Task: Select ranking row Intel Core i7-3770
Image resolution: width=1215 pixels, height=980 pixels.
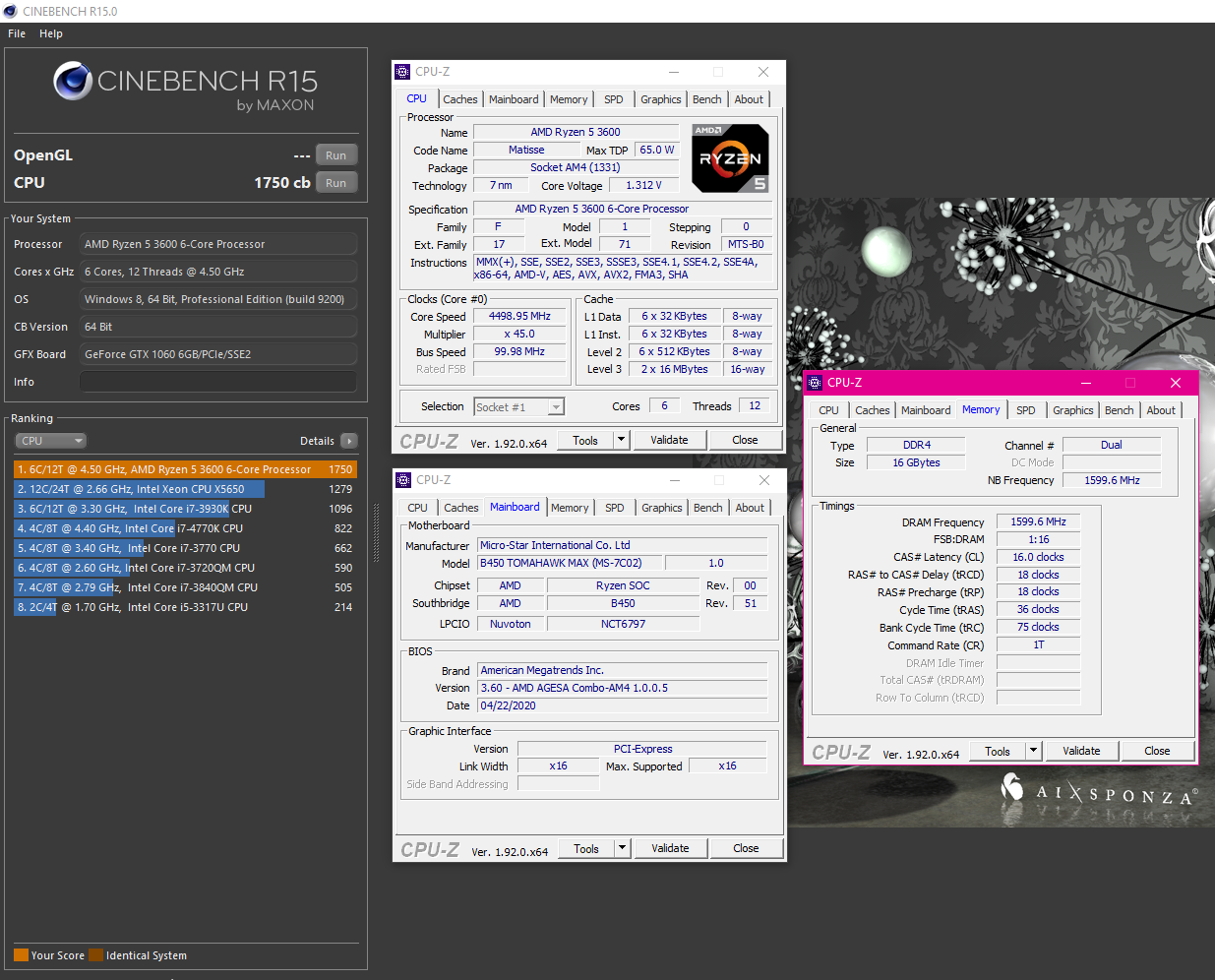Action: tap(185, 548)
